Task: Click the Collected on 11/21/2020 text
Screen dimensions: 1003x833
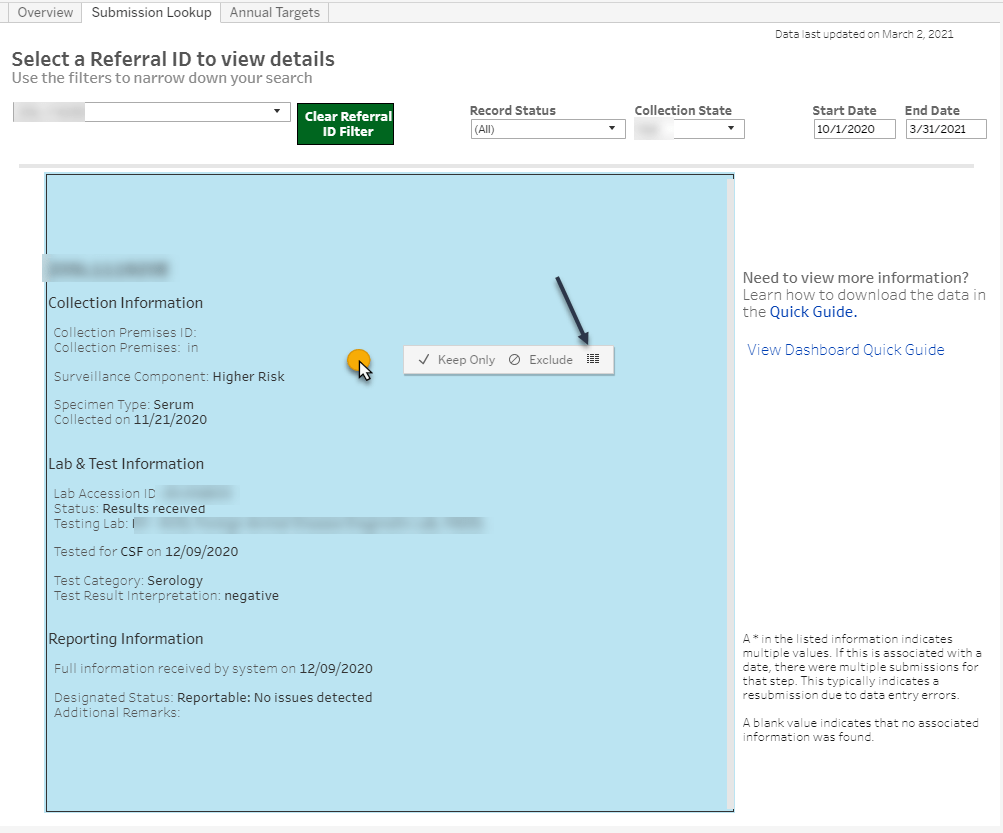Action: tap(130, 420)
